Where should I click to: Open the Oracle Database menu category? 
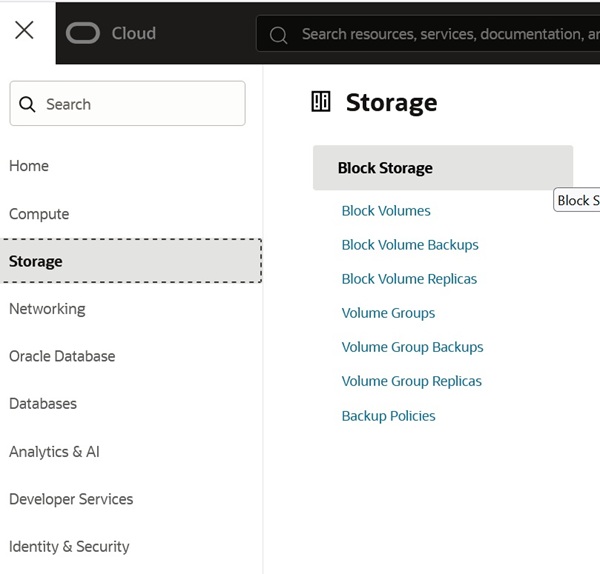tap(62, 356)
